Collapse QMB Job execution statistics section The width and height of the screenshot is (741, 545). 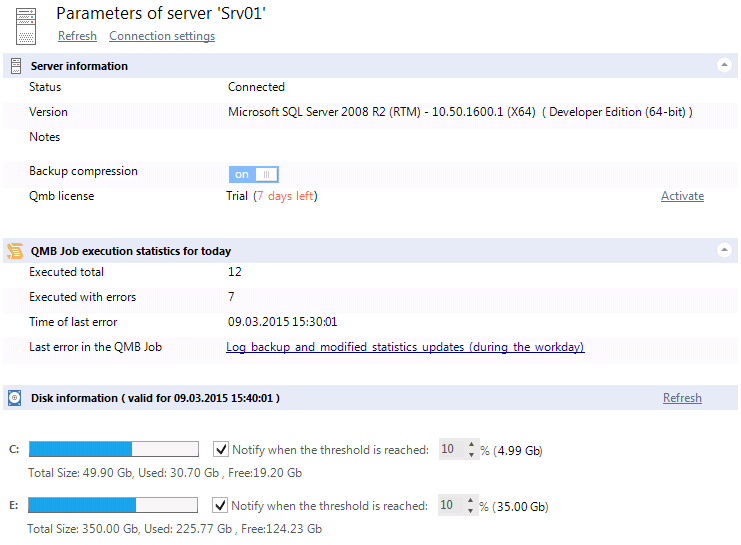point(724,250)
